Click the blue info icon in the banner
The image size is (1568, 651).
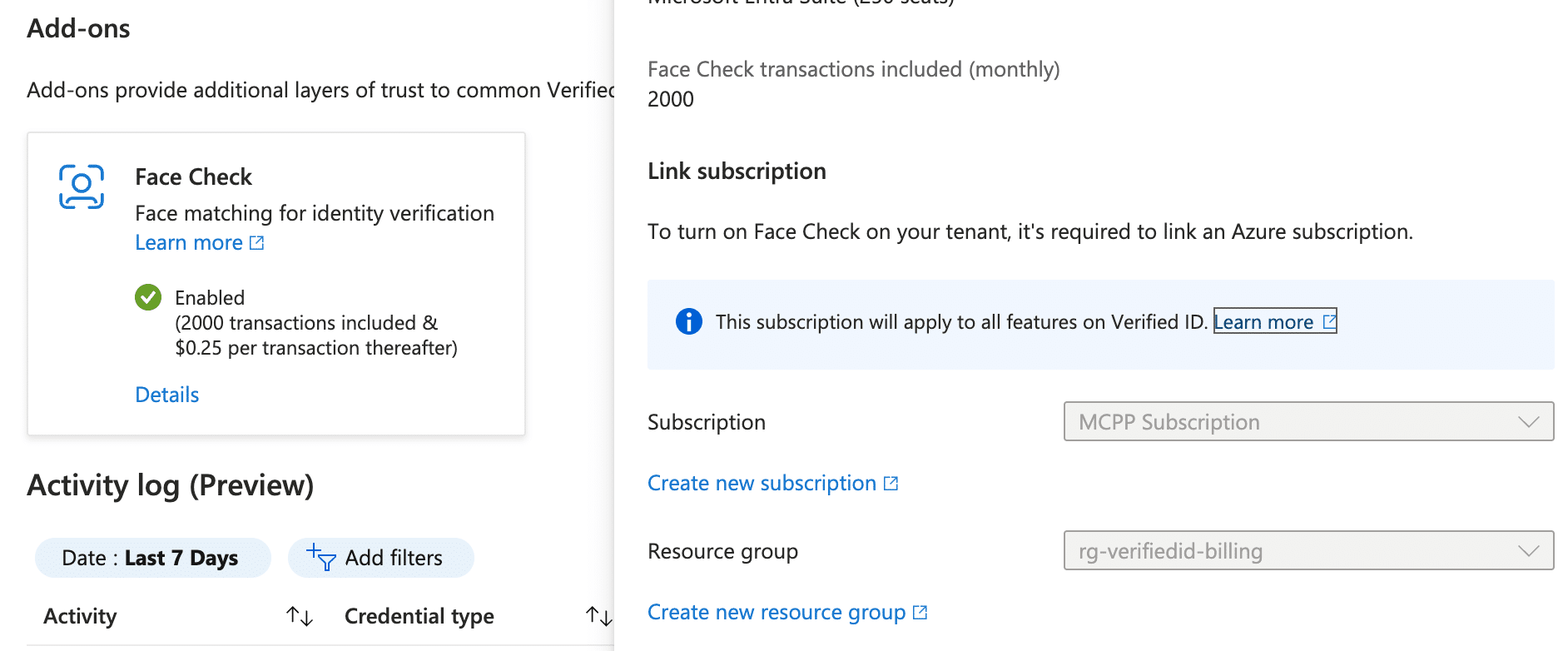pyautogui.click(x=688, y=321)
